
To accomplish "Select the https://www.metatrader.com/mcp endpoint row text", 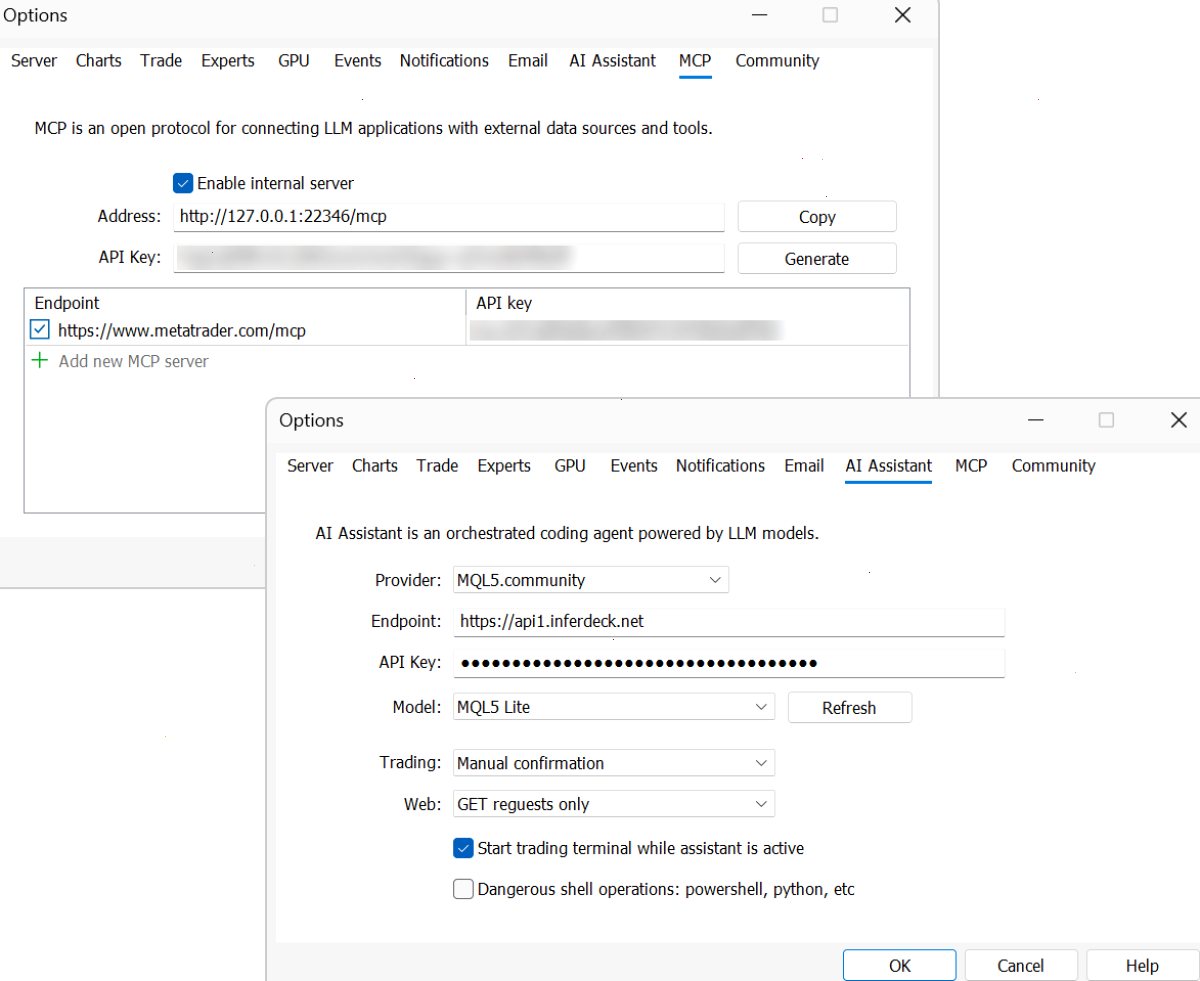I will [182, 330].
